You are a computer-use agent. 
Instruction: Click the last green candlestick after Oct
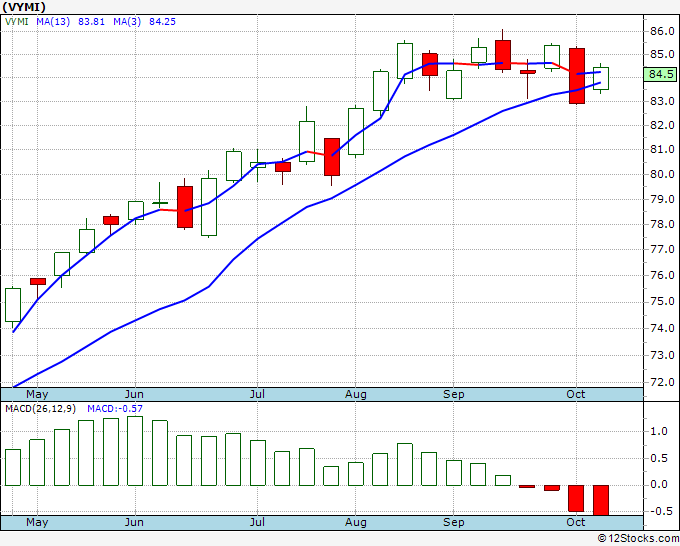coord(601,78)
